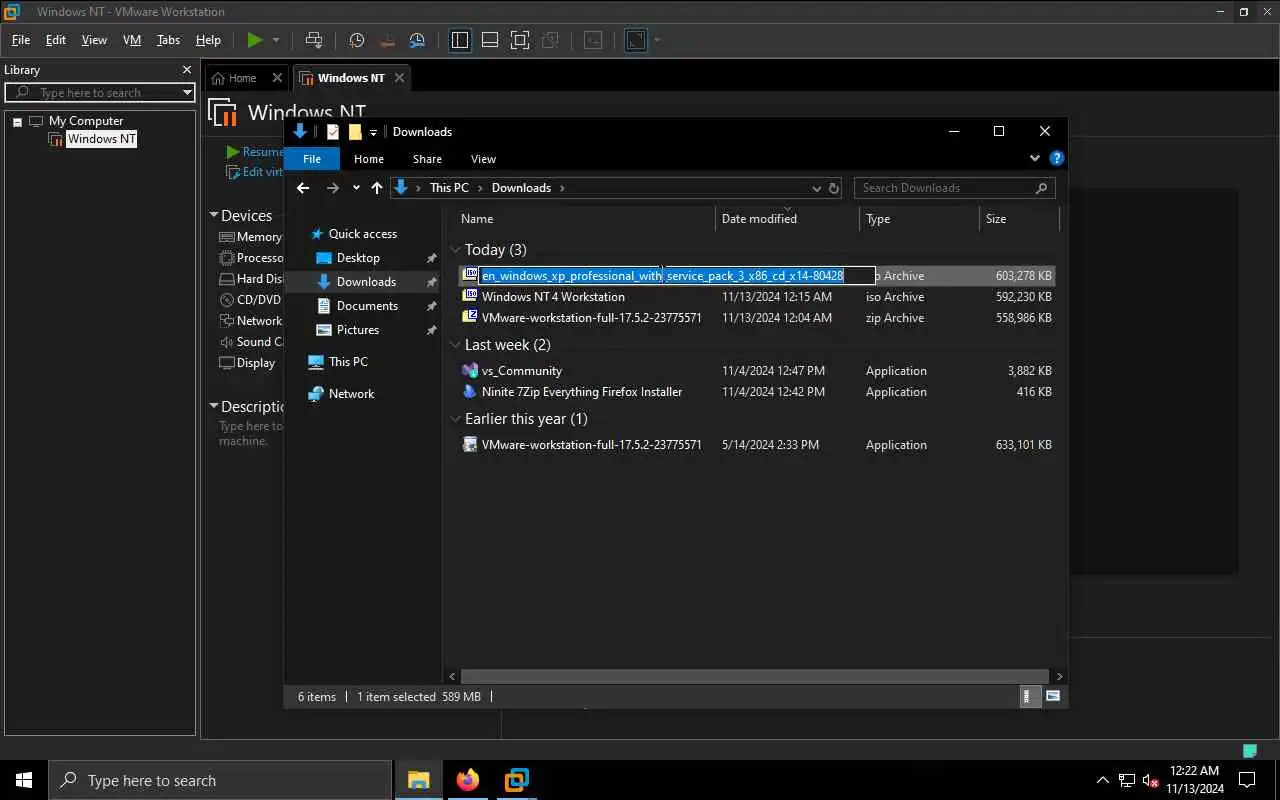
Task: Enter full screen mode icon in VMware toolbar
Action: click(x=520, y=40)
